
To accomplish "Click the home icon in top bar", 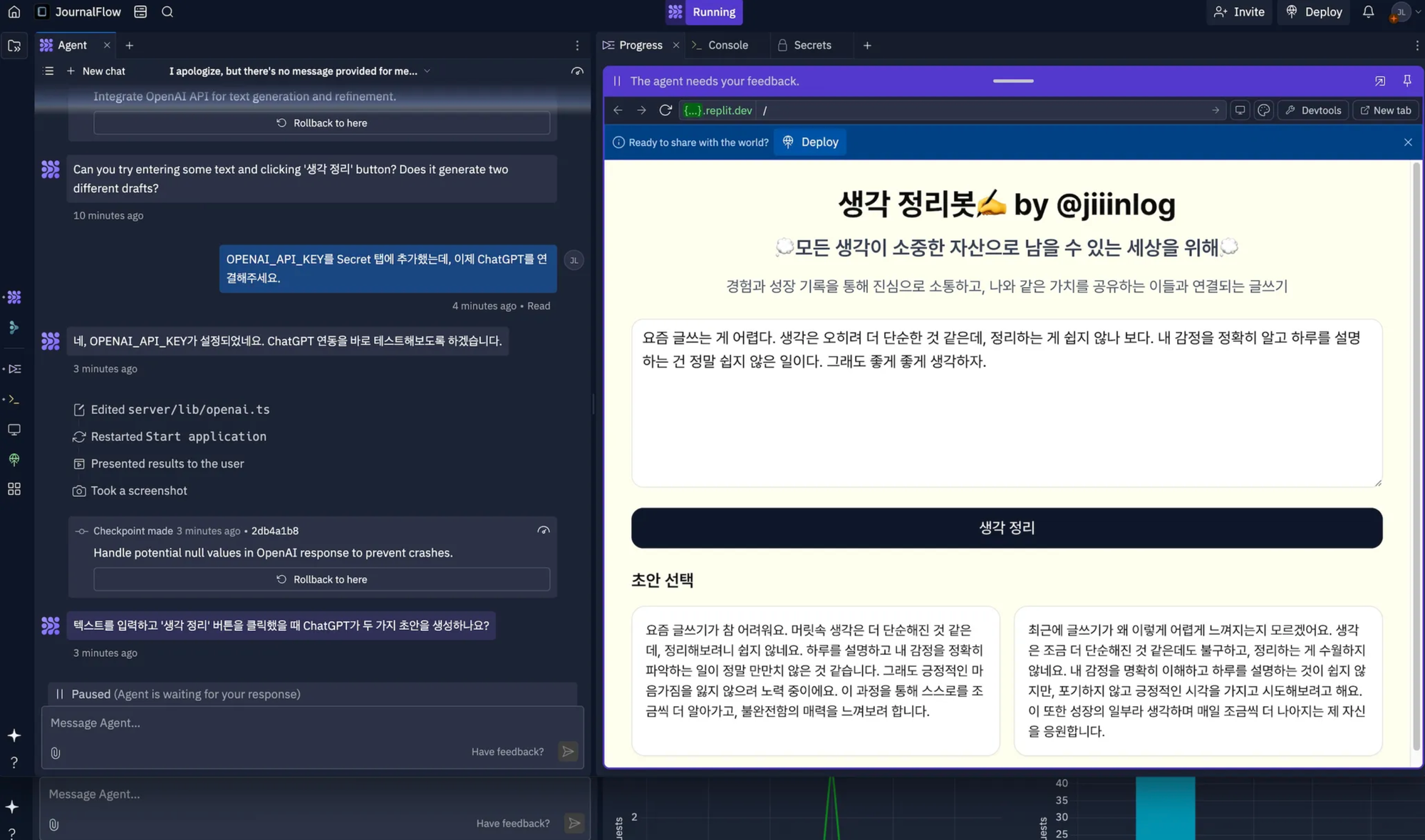I will [x=14, y=12].
